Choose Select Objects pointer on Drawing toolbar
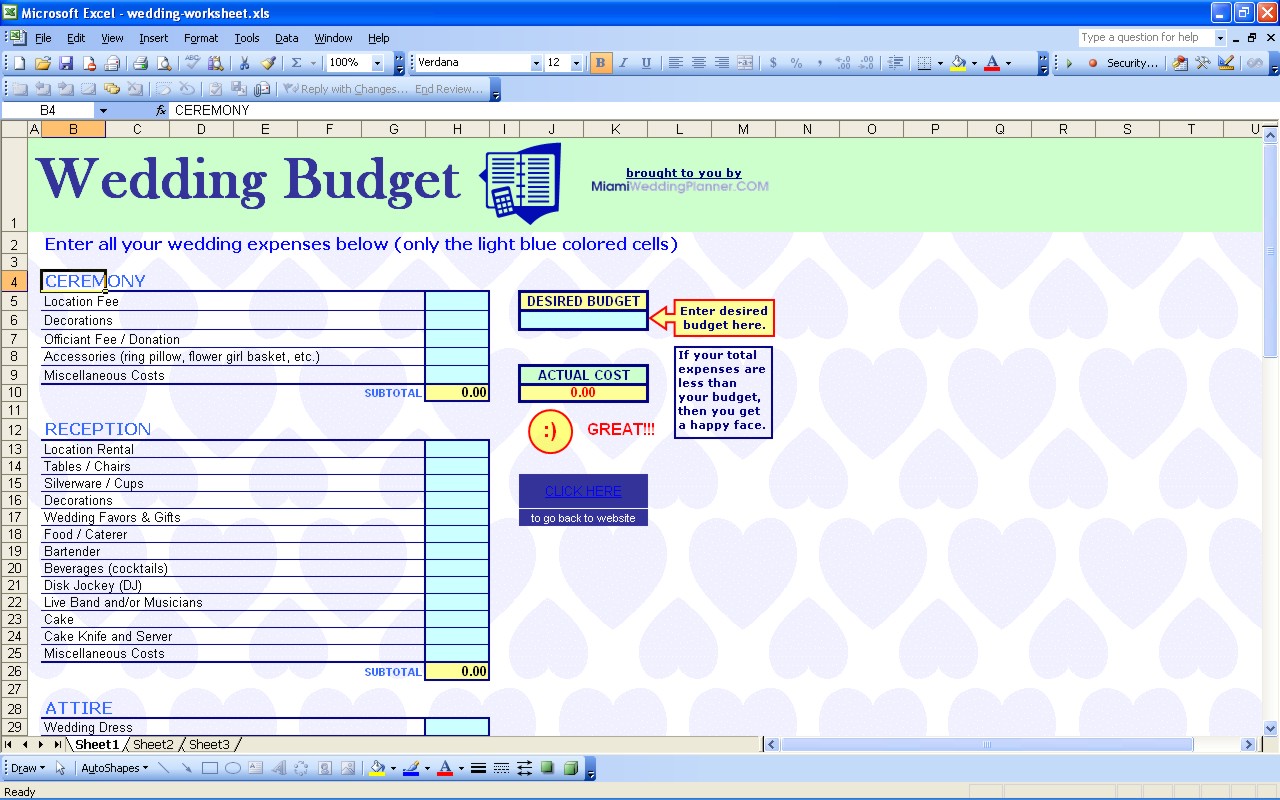Image resolution: width=1280 pixels, height=800 pixels. click(61, 768)
